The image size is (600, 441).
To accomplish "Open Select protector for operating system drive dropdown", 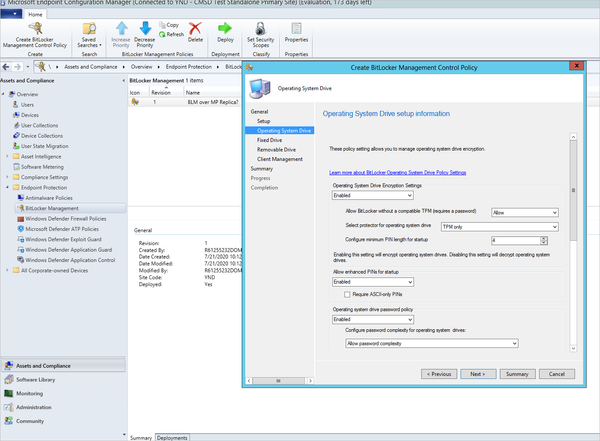I will click(x=499, y=227).
